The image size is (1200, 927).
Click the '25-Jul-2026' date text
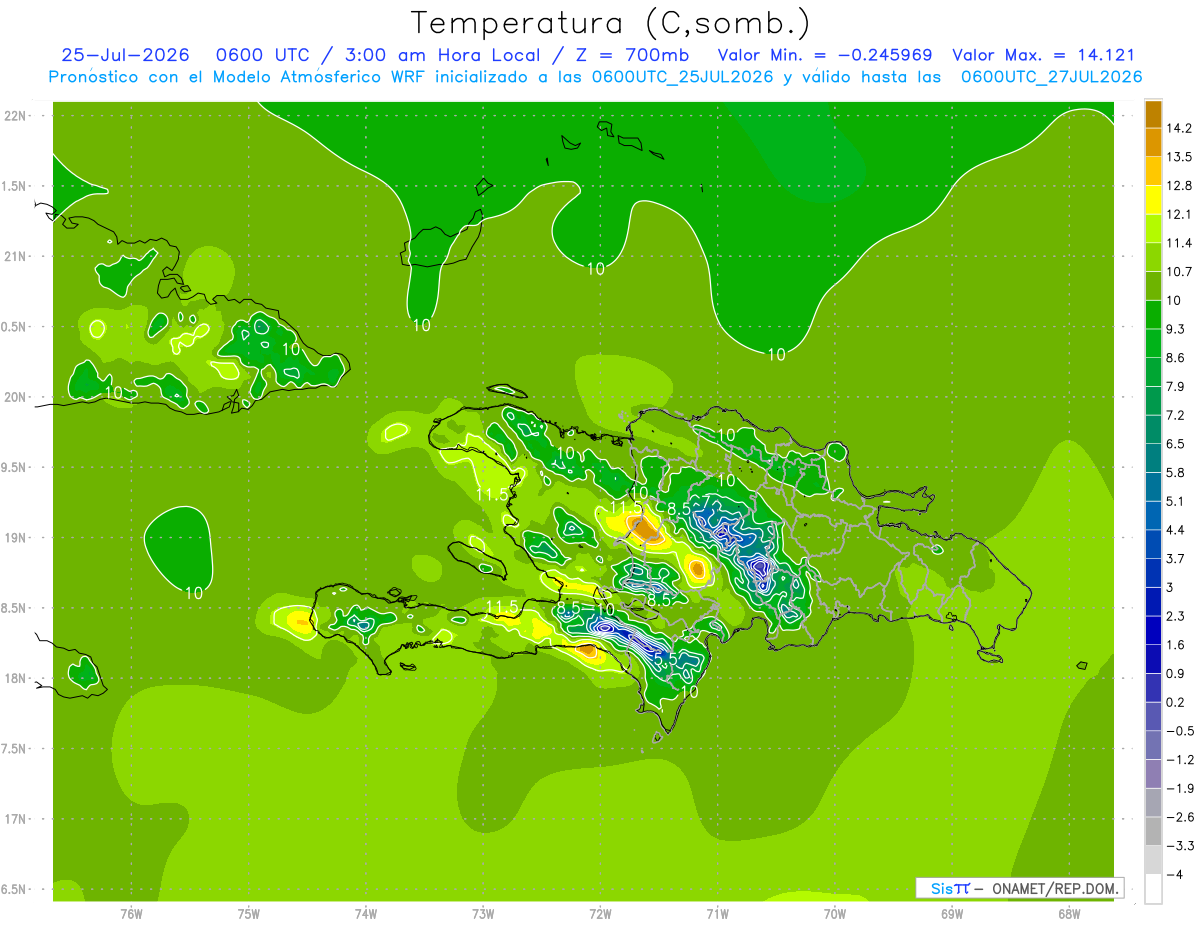coord(125,55)
